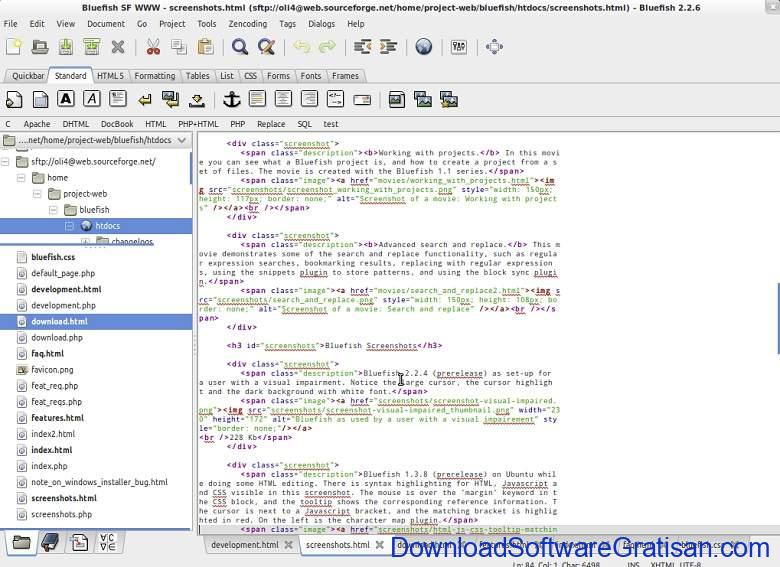780x567 pixels.
Task: Indent the selection using toolbar icon
Action: click(389, 47)
